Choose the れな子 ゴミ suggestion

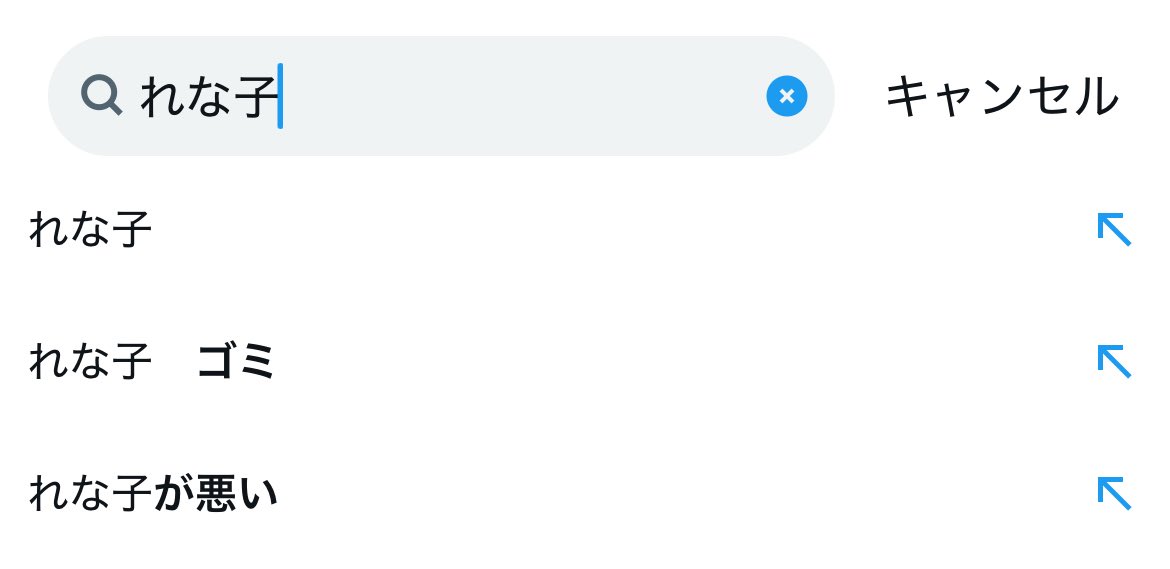(150, 362)
